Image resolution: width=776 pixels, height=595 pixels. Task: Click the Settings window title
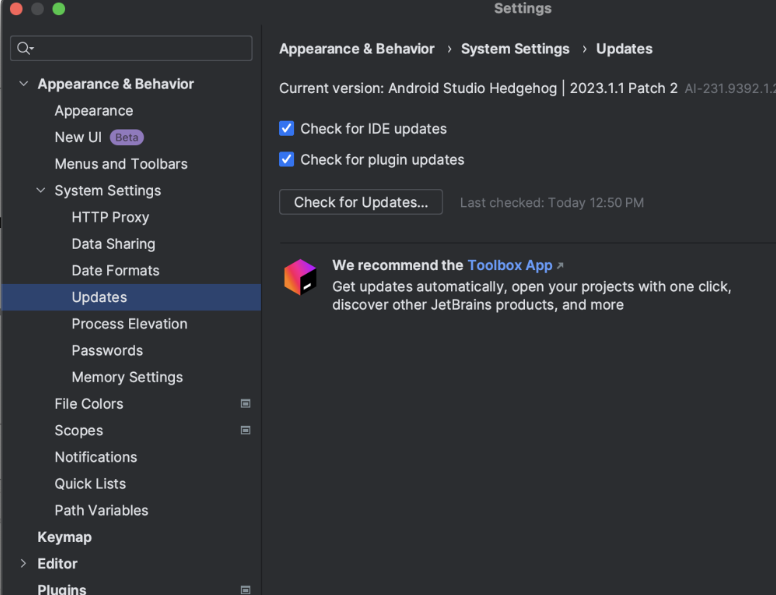pyautogui.click(x=523, y=8)
